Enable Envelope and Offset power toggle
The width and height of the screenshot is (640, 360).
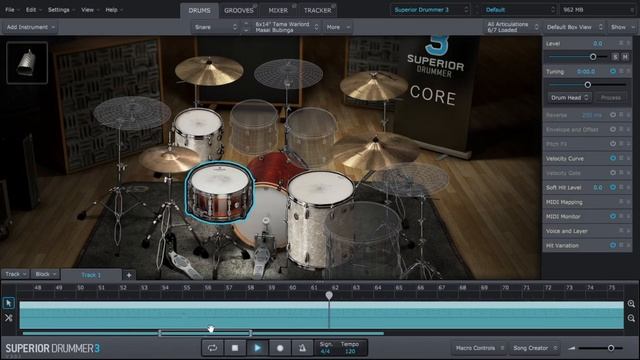tap(613, 129)
